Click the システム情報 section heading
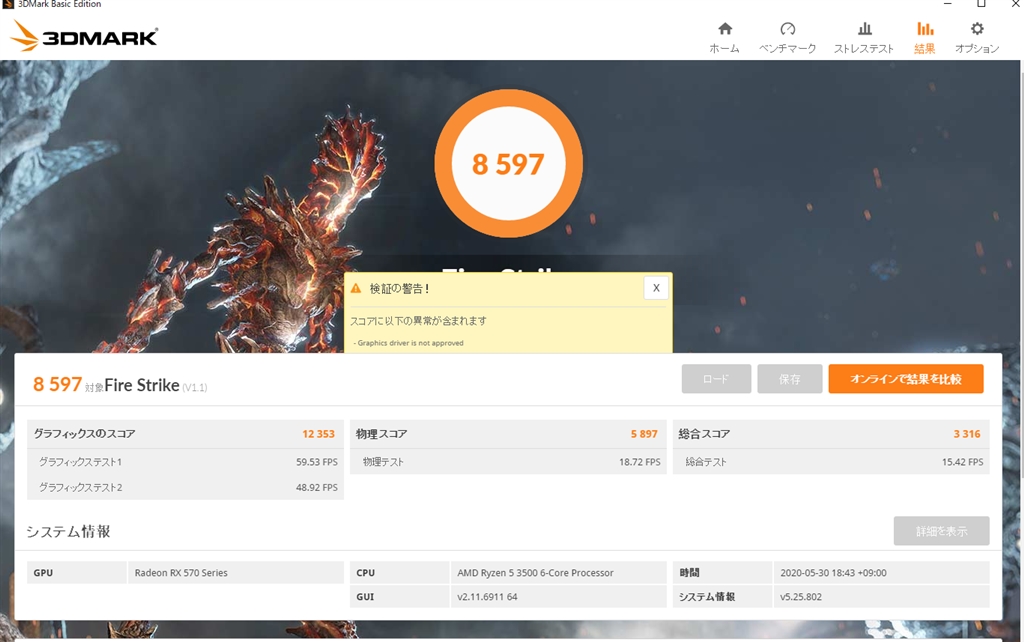1024x642 pixels. pos(68,532)
